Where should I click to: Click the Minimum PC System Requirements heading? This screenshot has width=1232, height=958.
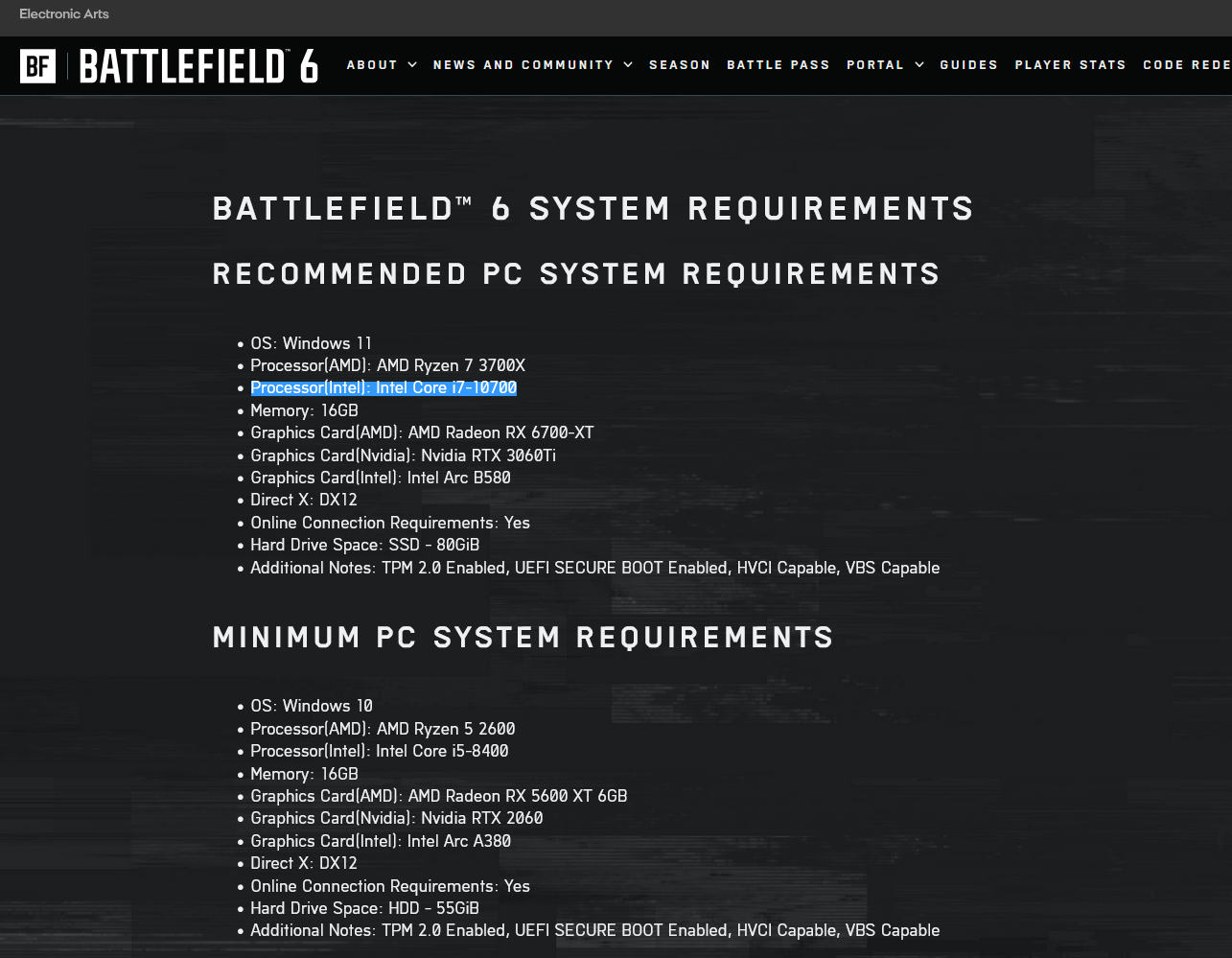click(523, 638)
